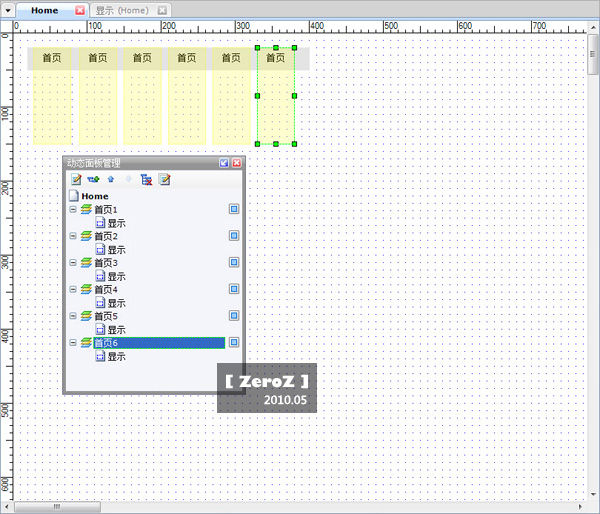The height and width of the screenshot is (514, 600).
Task: Collapse the 首页3 panel node
Action: [73, 263]
